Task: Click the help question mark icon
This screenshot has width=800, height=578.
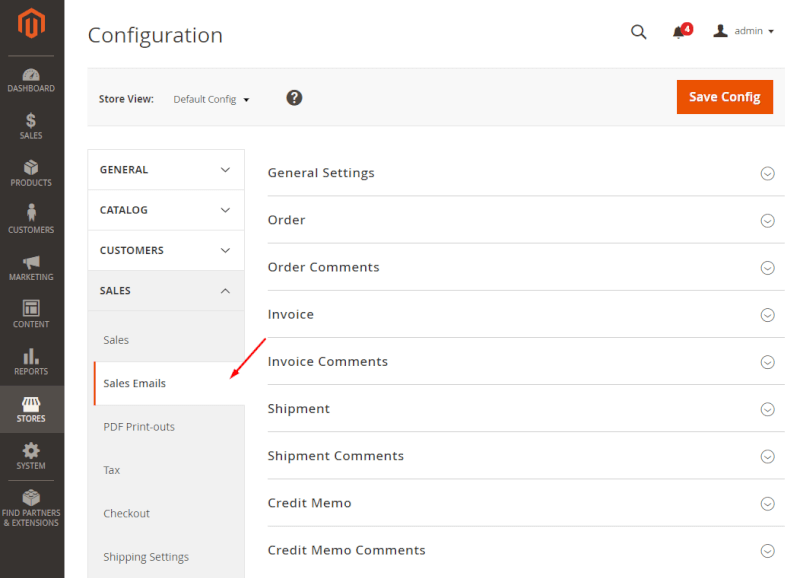Action: tap(293, 98)
